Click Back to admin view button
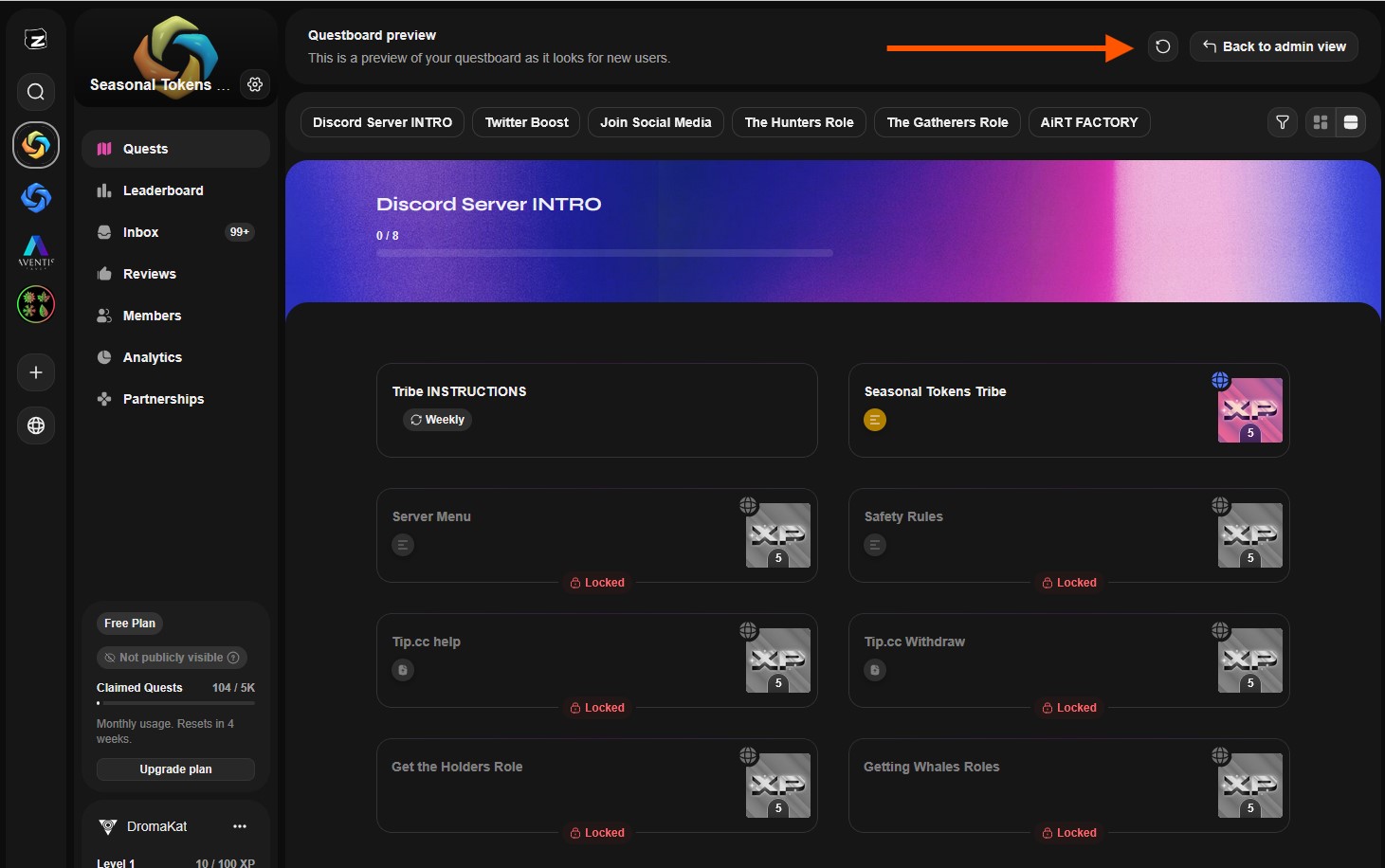The width and height of the screenshot is (1385, 868). pyautogui.click(x=1273, y=46)
